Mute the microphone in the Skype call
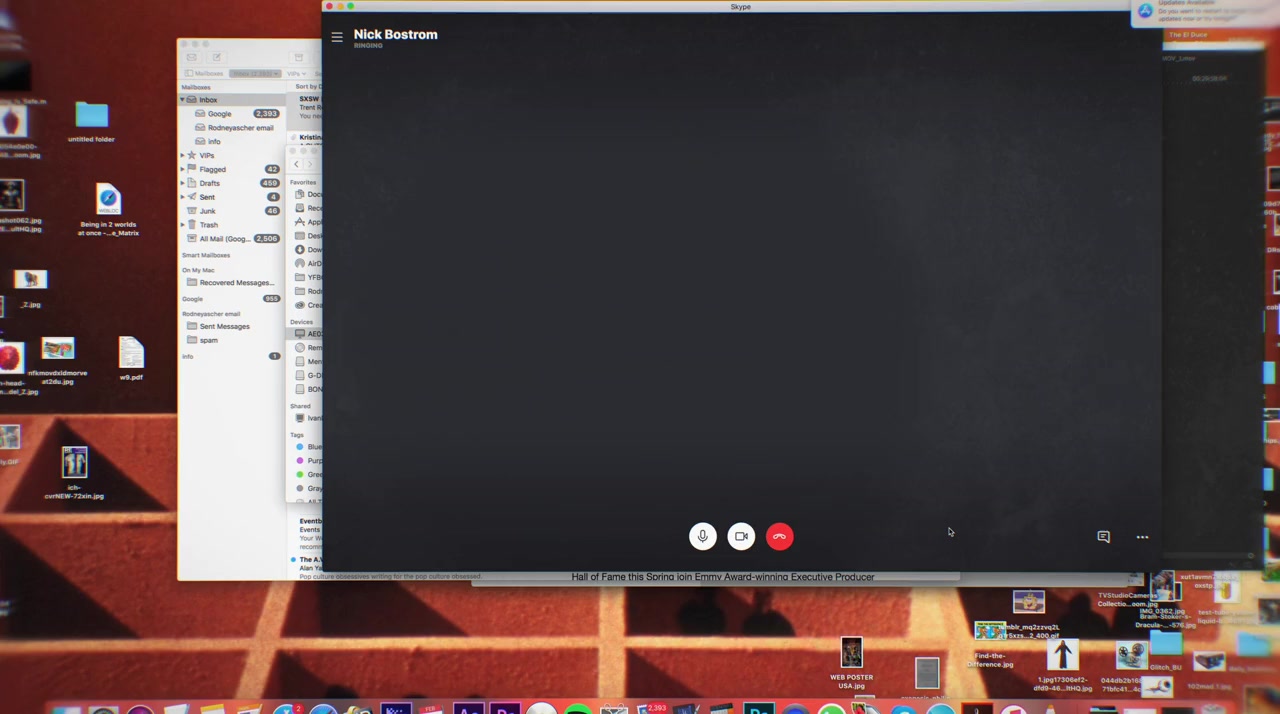This screenshot has height=714, width=1280. pos(702,537)
